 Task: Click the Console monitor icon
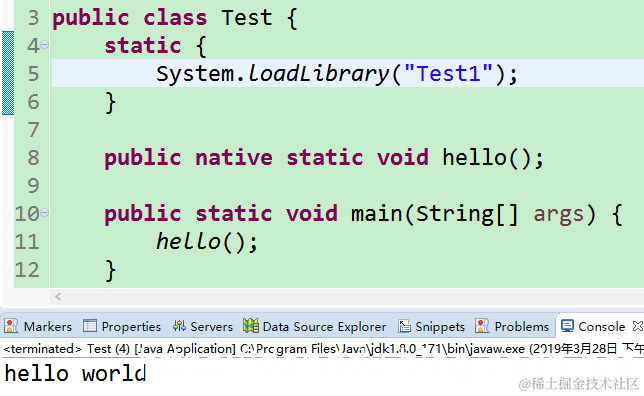point(567,326)
